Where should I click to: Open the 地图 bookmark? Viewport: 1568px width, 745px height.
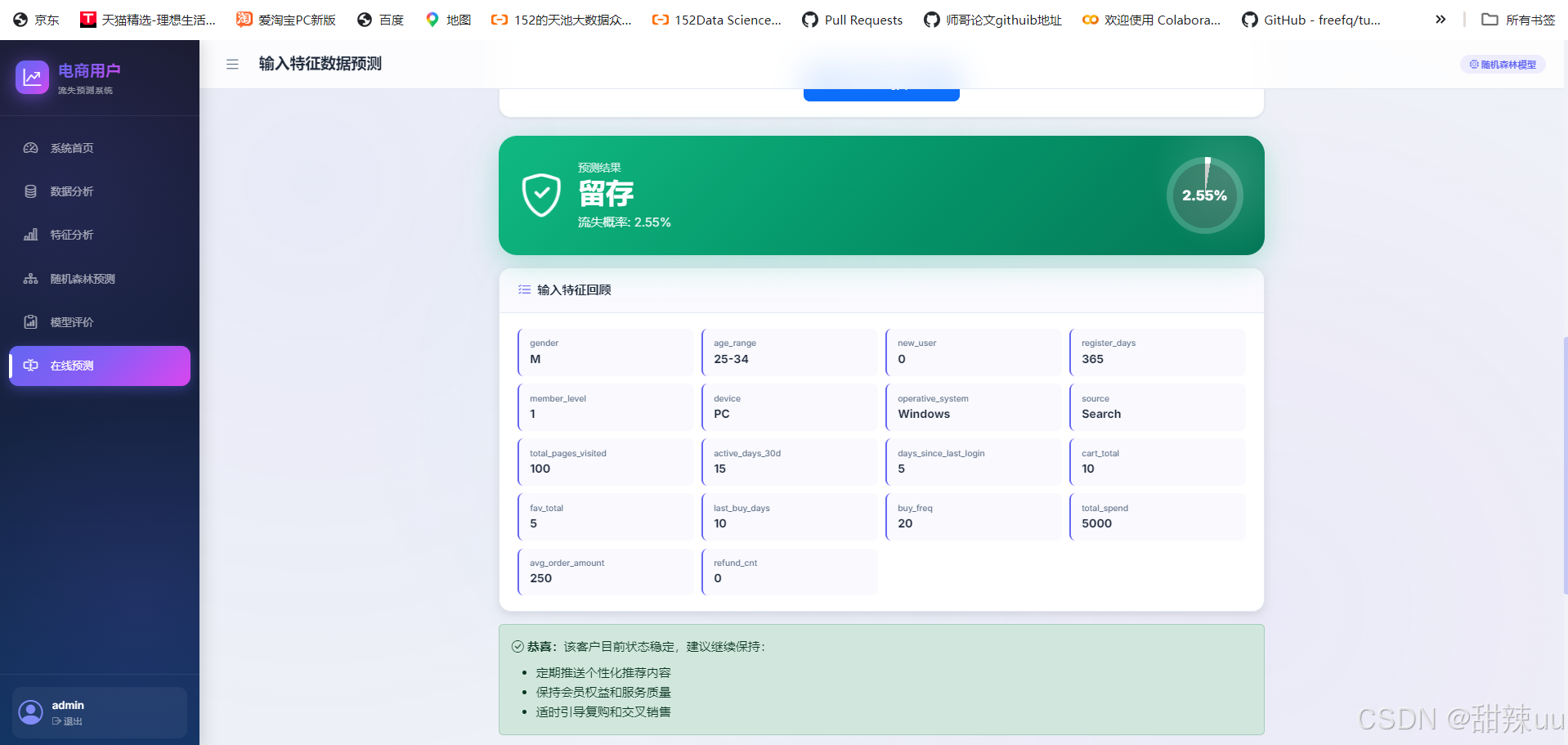448,20
